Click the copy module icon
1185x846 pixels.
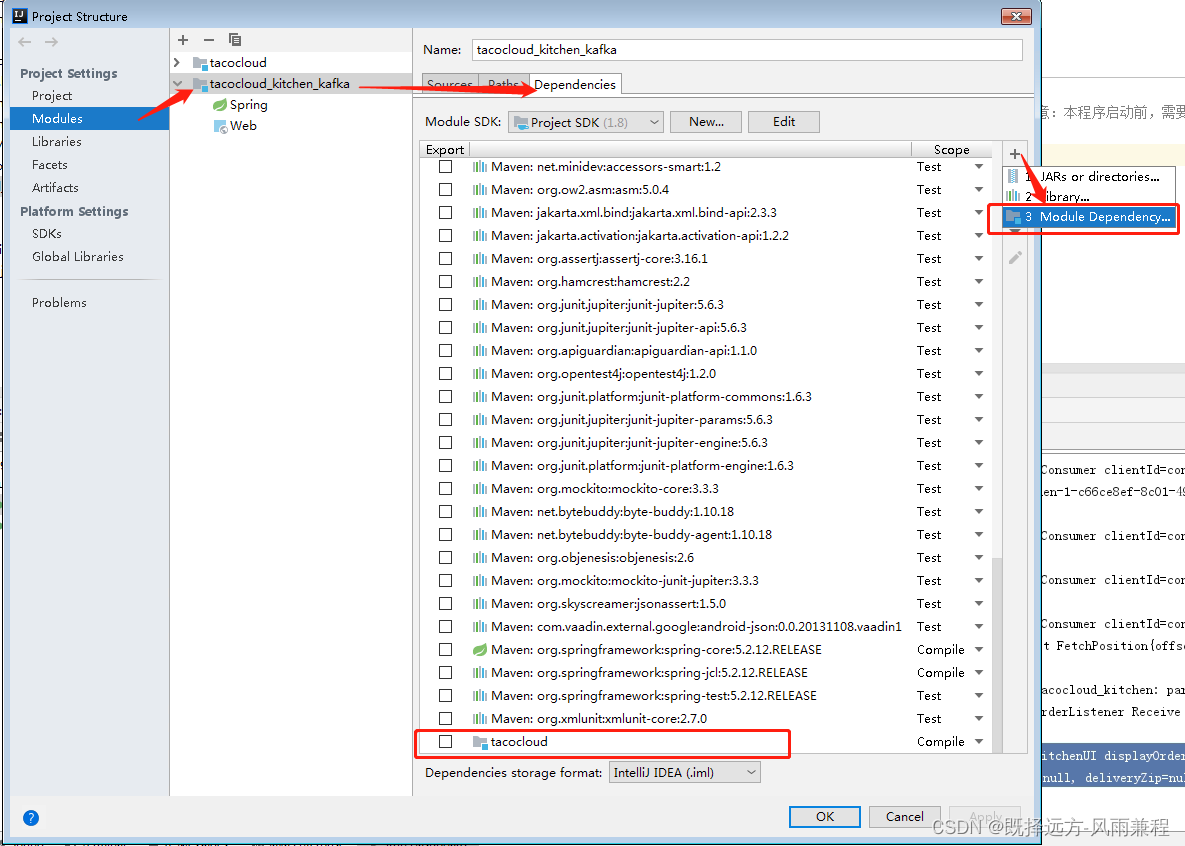(235, 39)
